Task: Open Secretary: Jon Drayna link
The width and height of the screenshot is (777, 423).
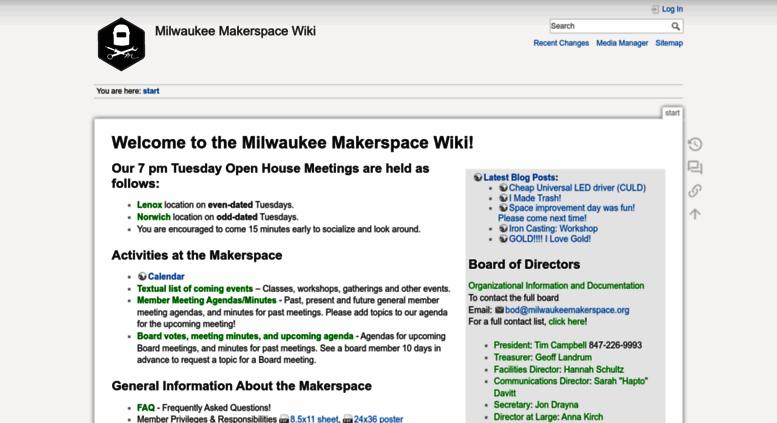Action: [x=536, y=405]
